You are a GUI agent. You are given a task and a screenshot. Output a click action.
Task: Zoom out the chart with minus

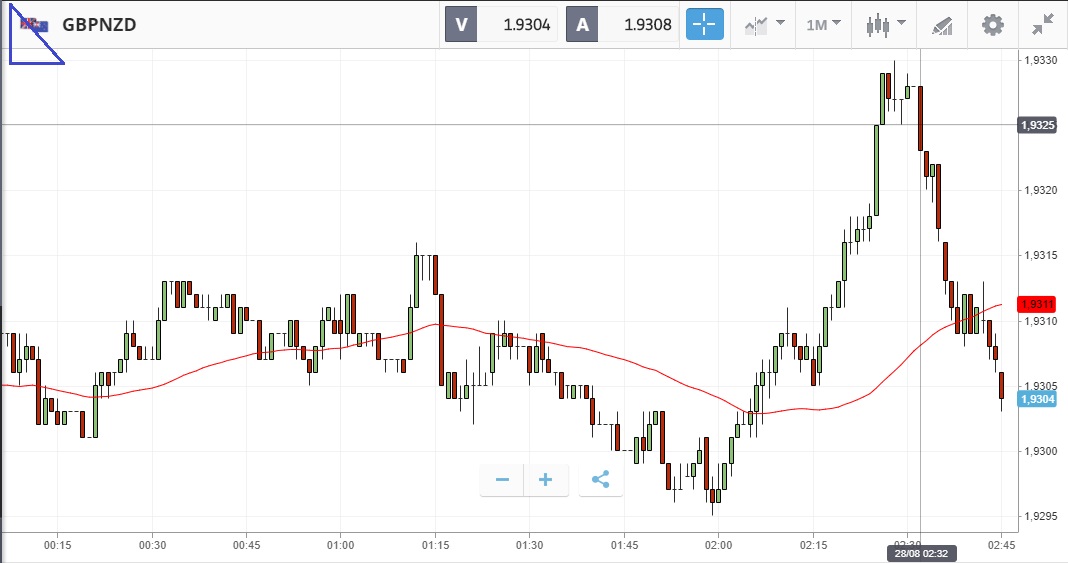pos(502,480)
